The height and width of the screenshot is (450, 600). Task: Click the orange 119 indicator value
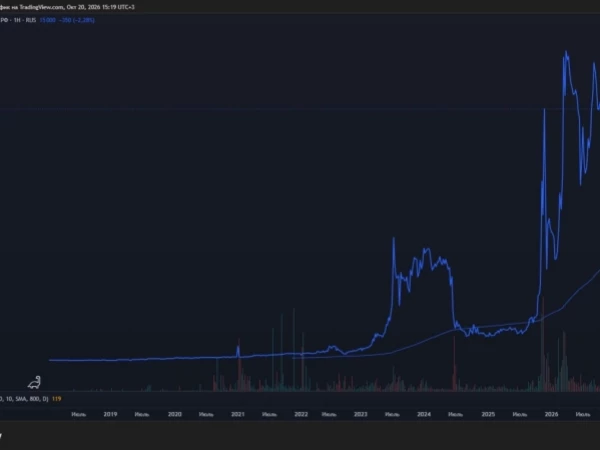pyautogui.click(x=56, y=399)
